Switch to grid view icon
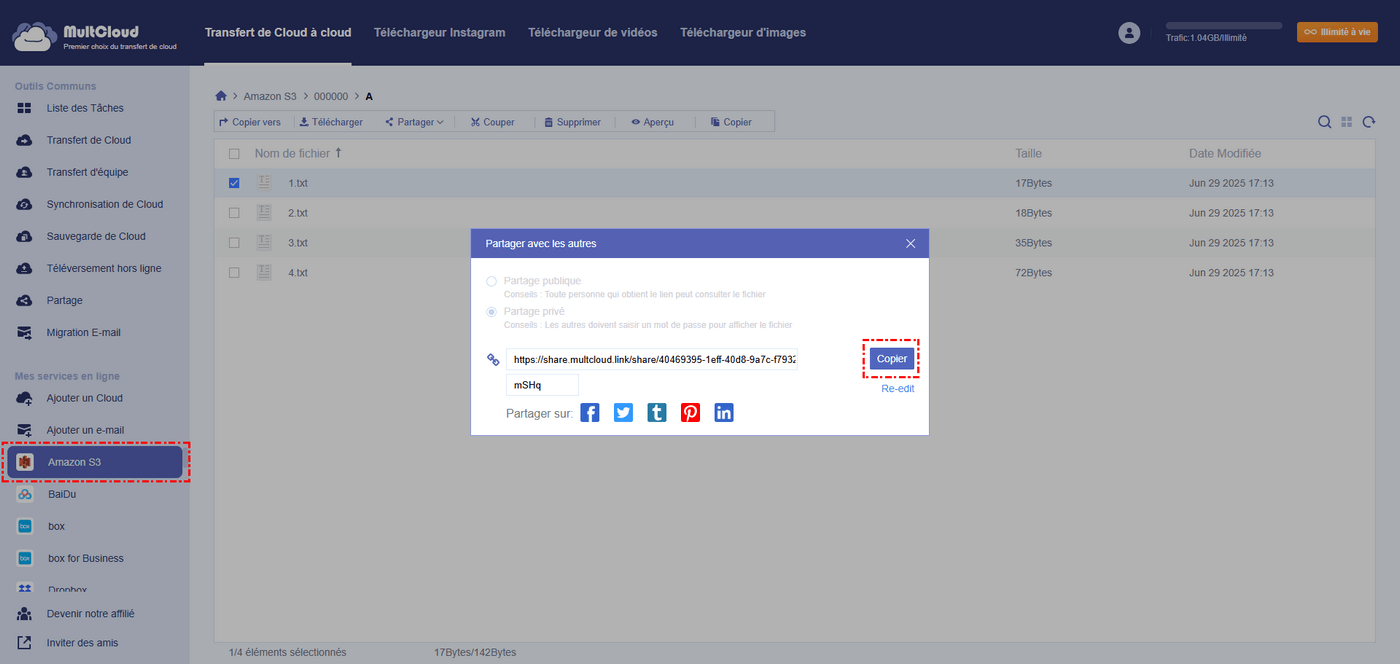 [1347, 122]
